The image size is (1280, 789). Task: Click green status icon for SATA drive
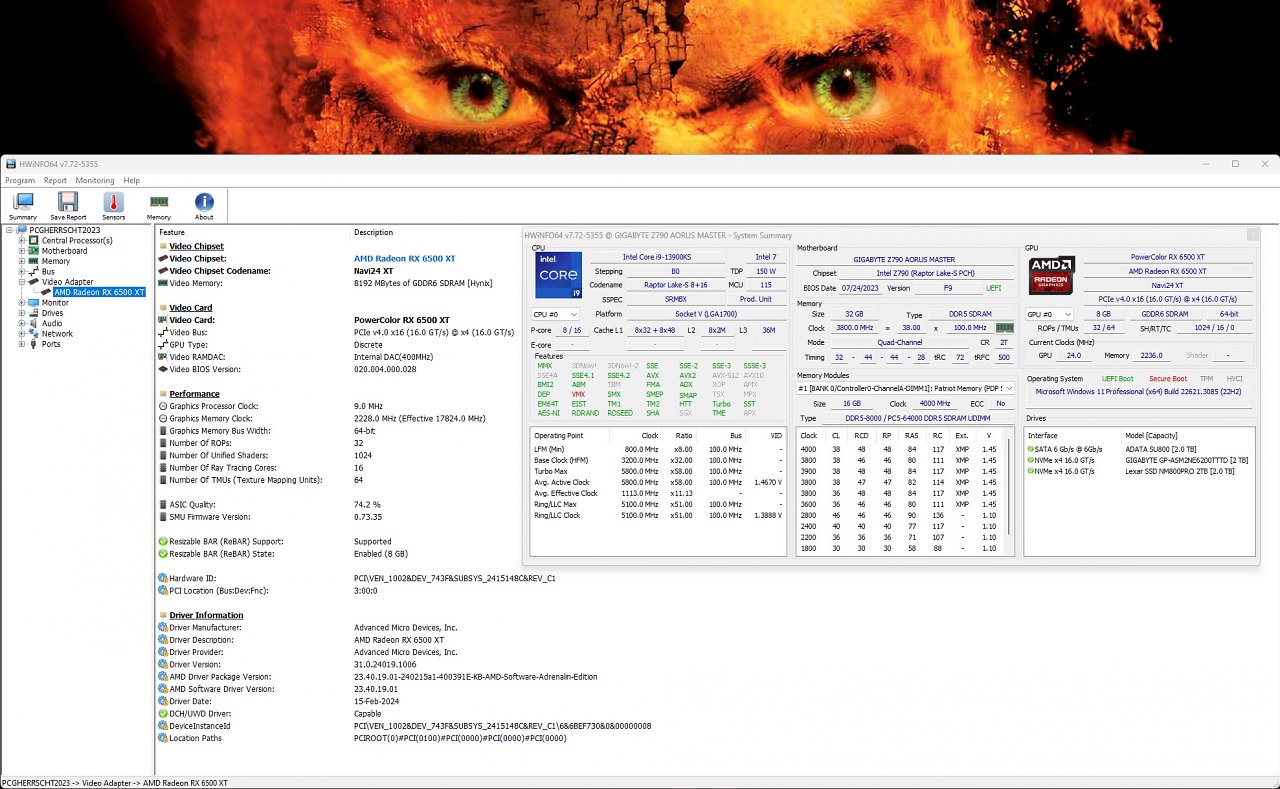(x=1031, y=449)
